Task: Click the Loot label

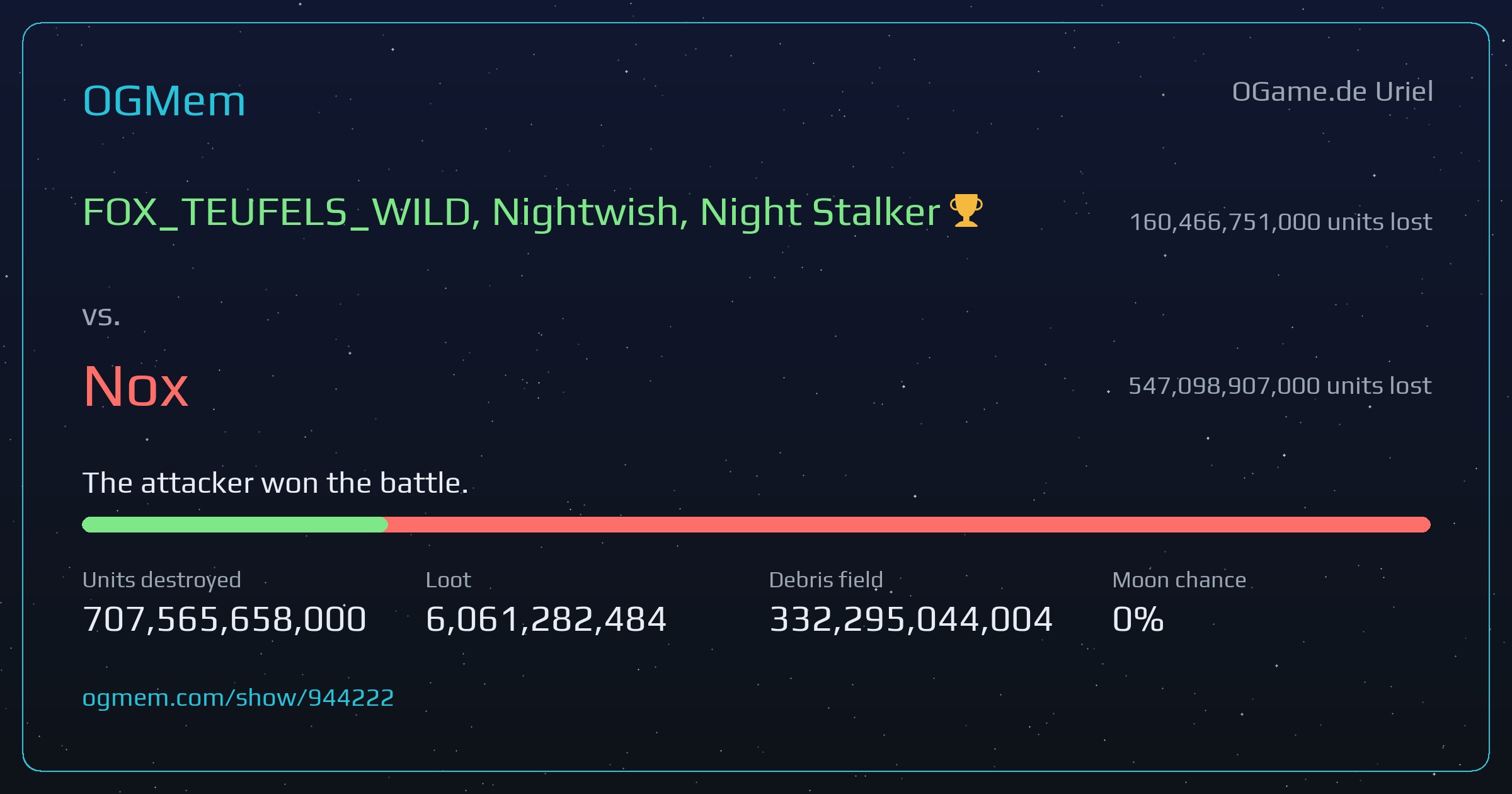Action: [448, 580]
